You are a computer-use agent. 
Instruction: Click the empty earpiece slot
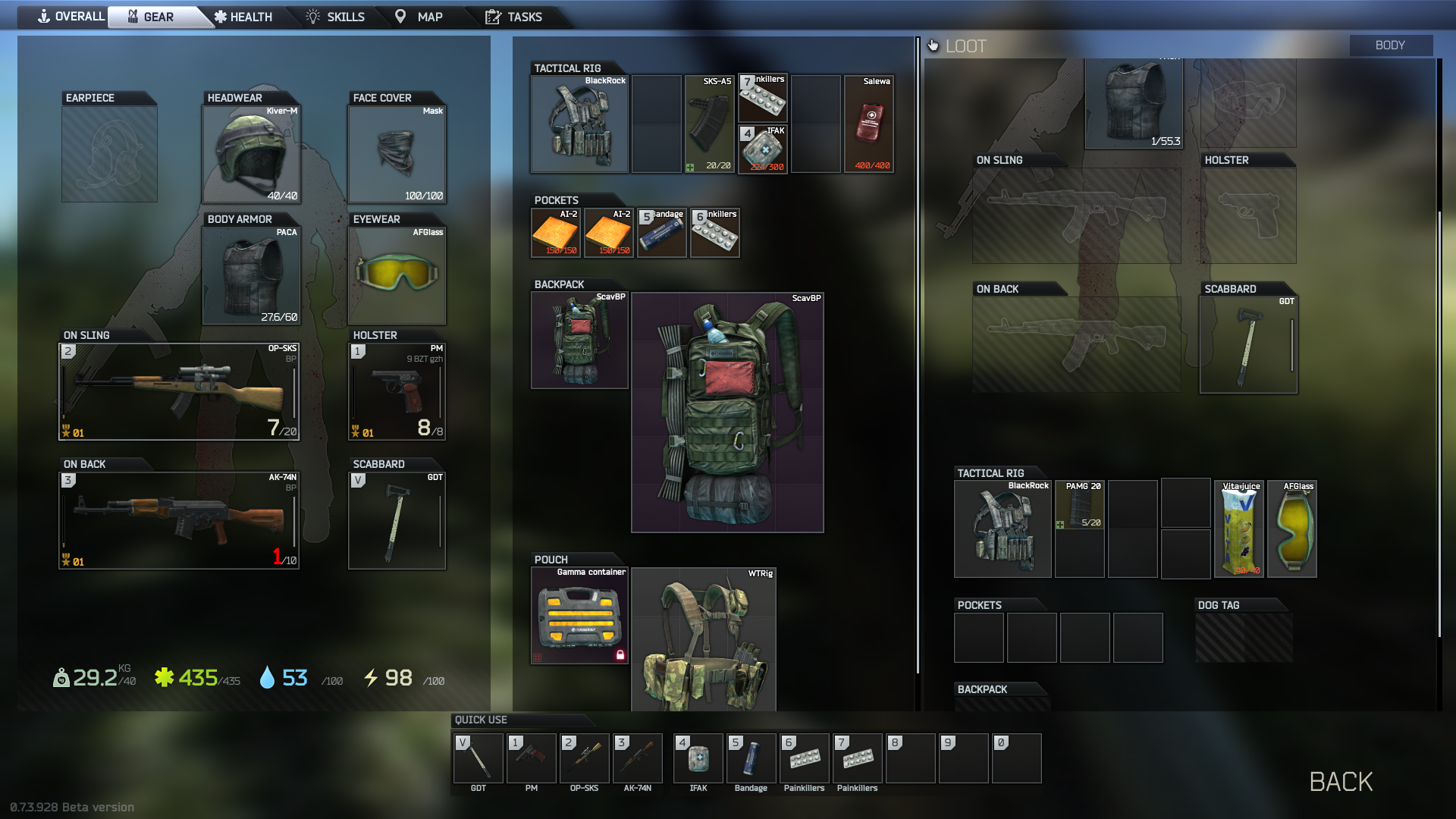[109, 154]
